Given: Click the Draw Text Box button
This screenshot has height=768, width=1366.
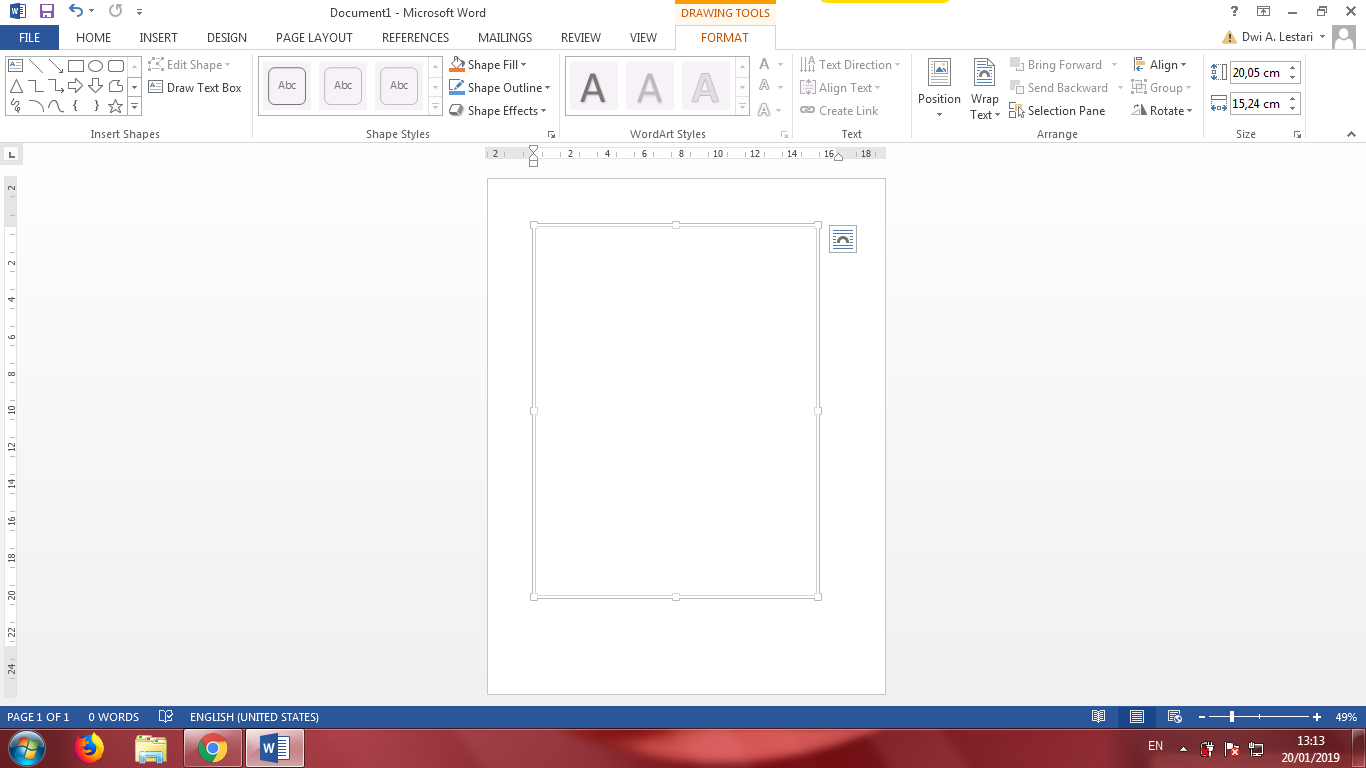Looking at the screenshot, I should click(x=197, y=87).
